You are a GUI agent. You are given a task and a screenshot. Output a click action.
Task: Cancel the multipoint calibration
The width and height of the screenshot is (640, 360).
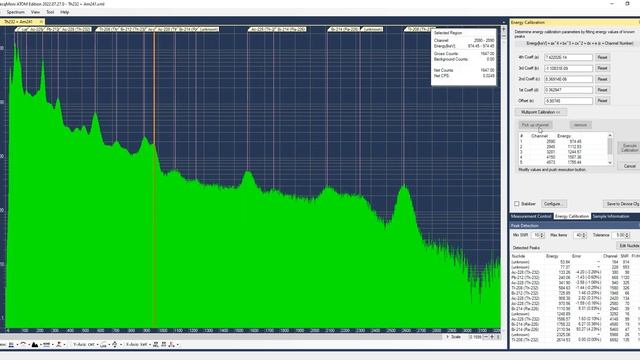point(630,166)
